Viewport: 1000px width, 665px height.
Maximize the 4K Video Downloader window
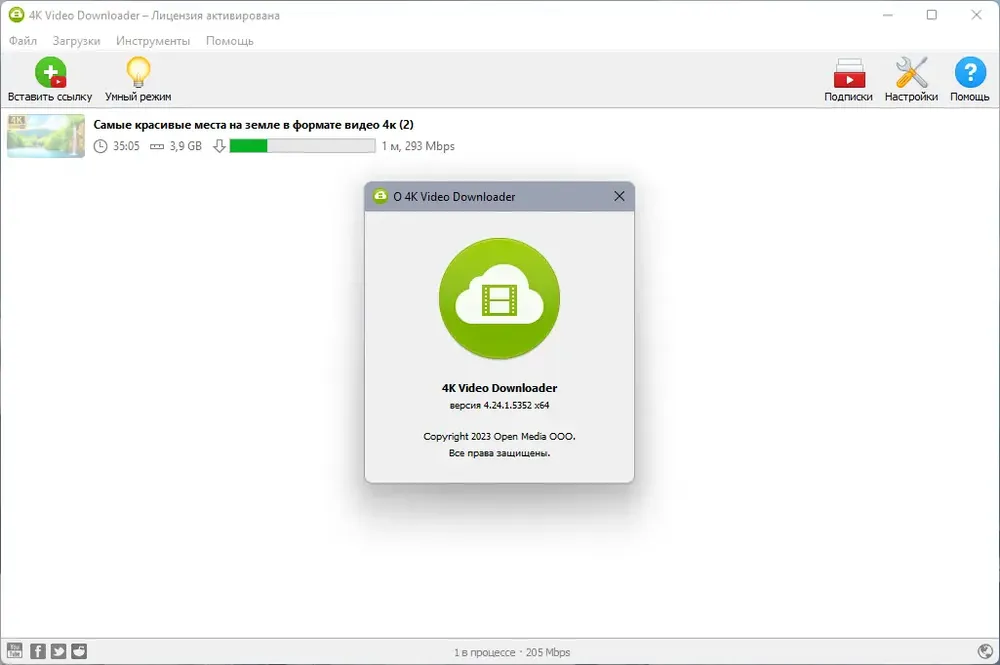pos(932,15)
